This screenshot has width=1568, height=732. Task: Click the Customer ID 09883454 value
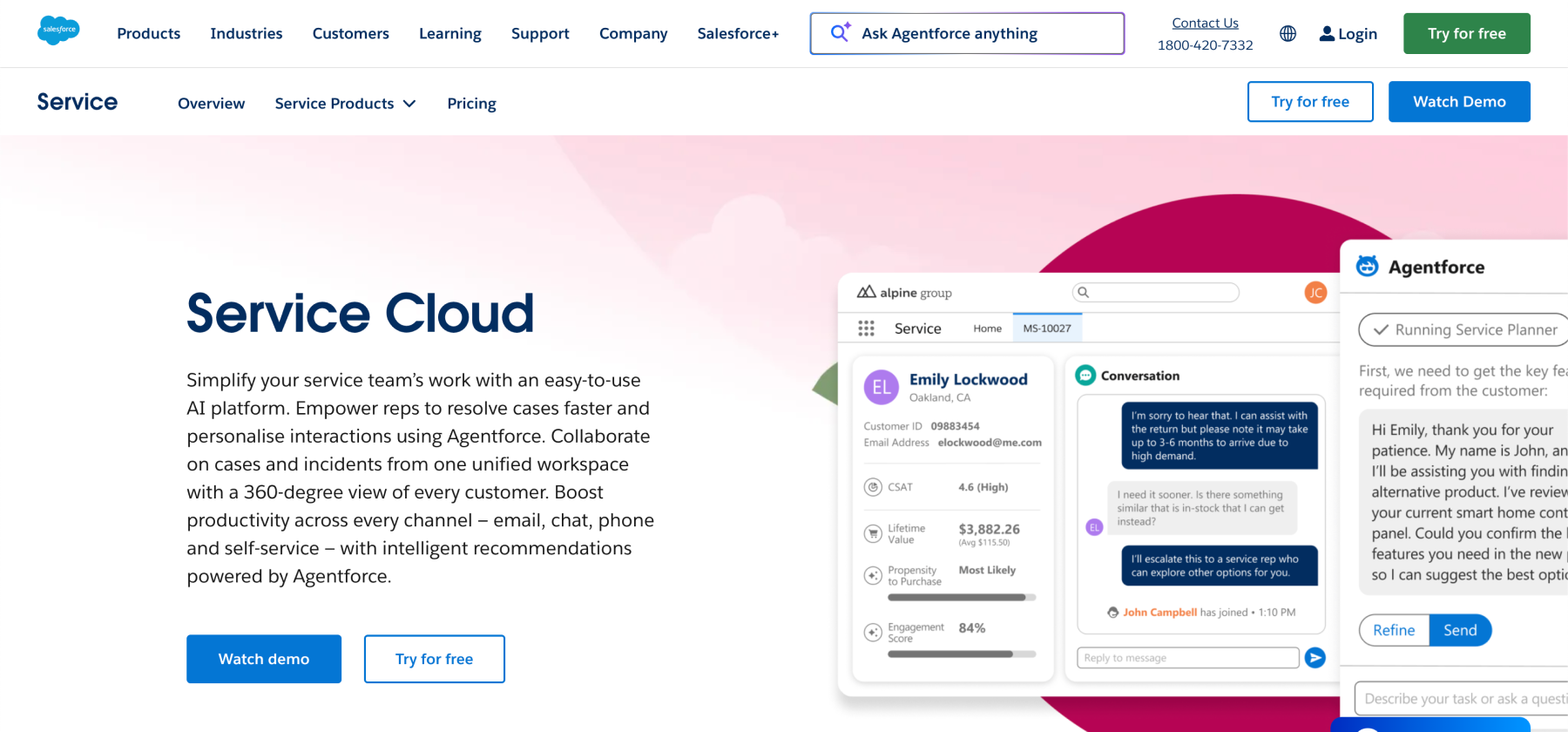coord(955,426)
